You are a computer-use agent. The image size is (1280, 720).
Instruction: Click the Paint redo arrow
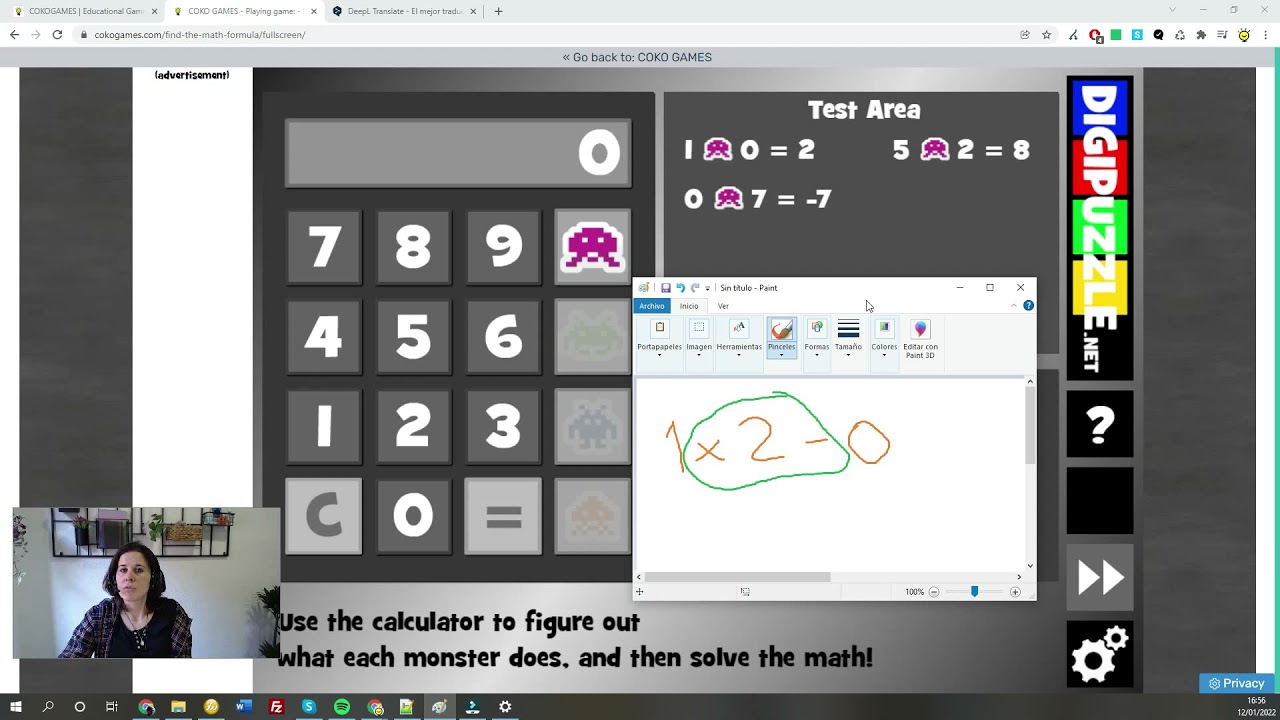(x=694, y=288)
